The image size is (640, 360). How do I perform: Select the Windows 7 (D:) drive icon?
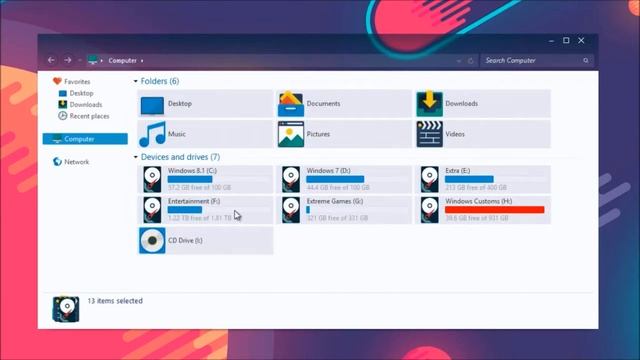[291, 179]
